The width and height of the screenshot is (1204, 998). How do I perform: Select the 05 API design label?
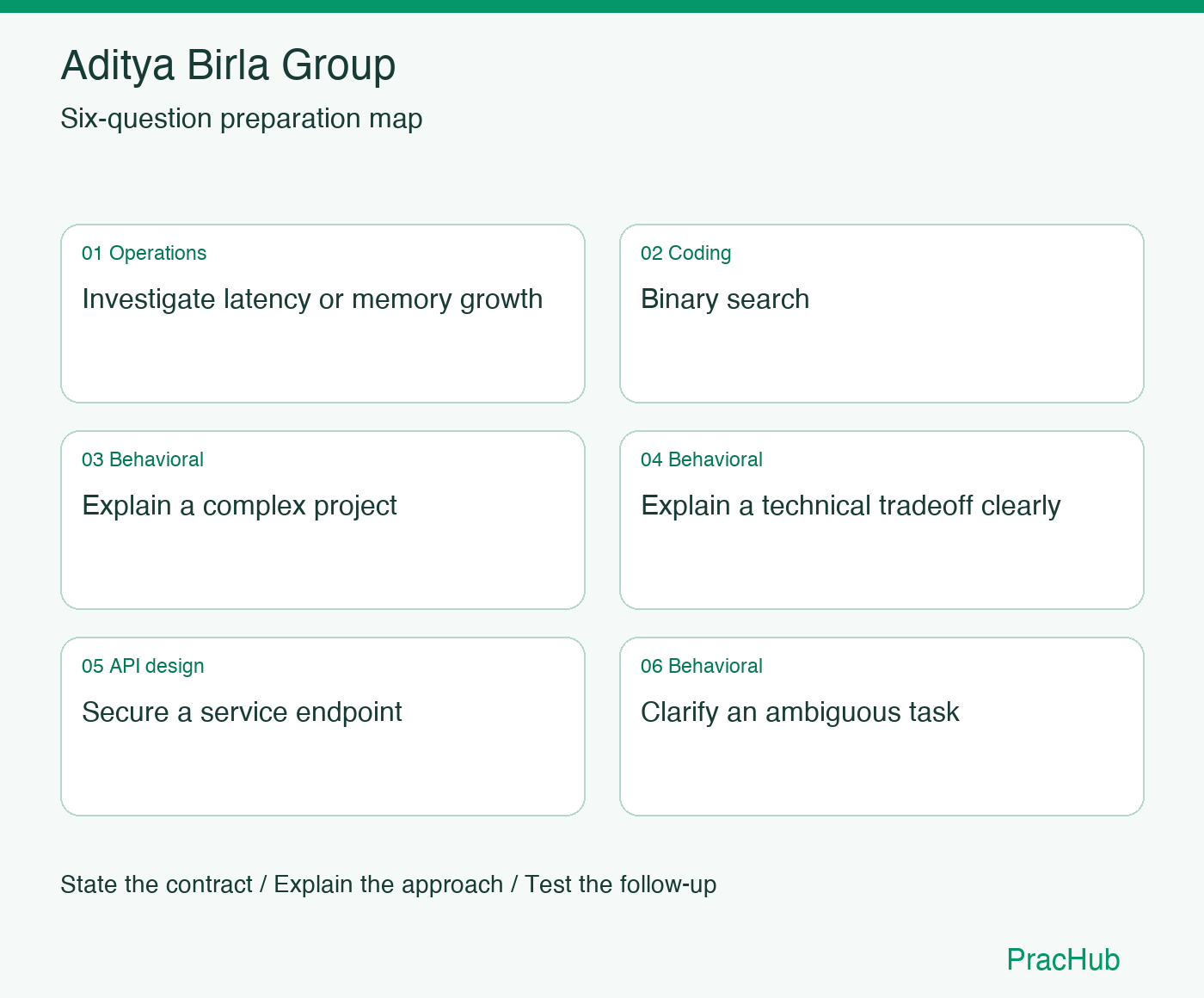[x=143, y=666]
